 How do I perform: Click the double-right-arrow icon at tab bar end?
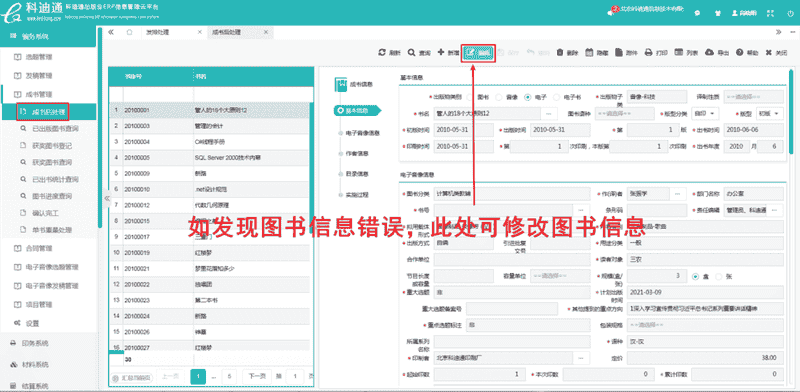pos(779,32)
